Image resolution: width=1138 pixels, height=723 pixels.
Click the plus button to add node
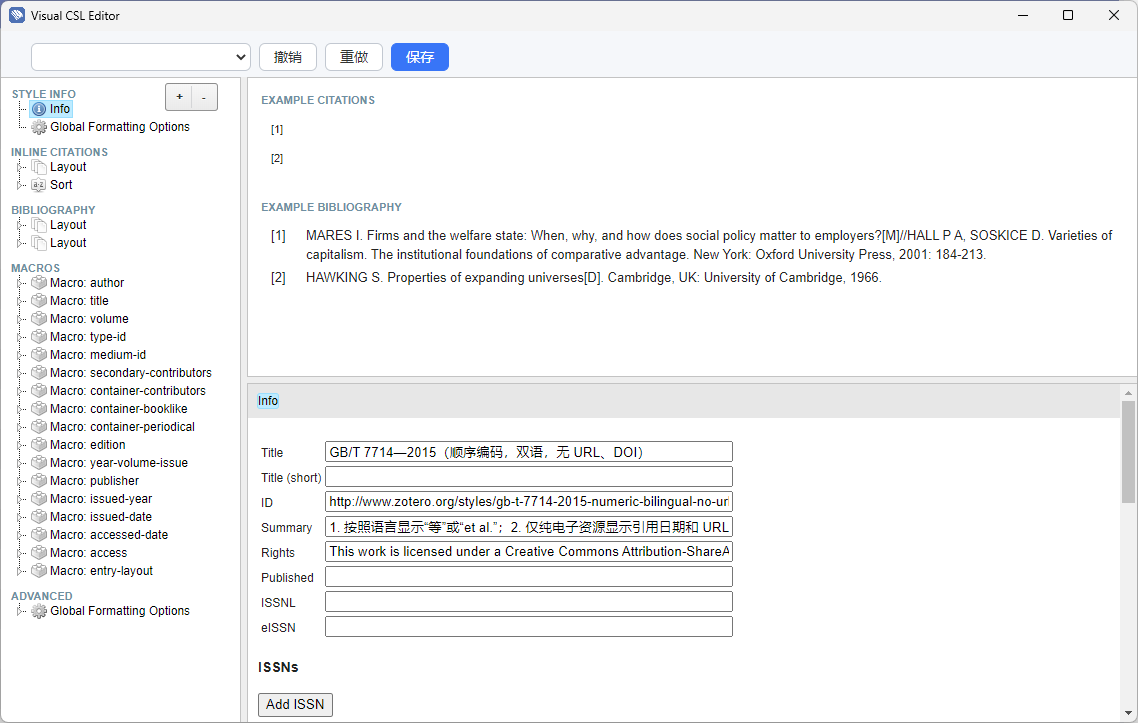179,97
